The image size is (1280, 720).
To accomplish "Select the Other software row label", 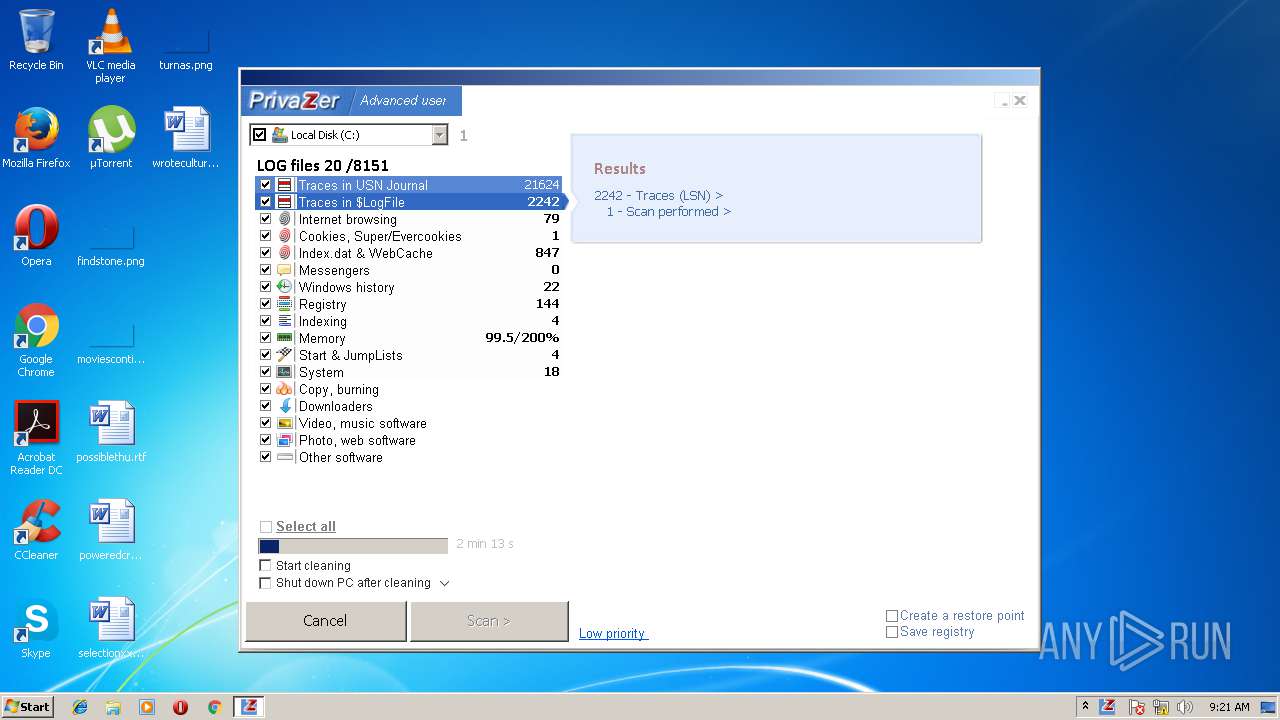I will pyautogui.click(x=340, y=458).
